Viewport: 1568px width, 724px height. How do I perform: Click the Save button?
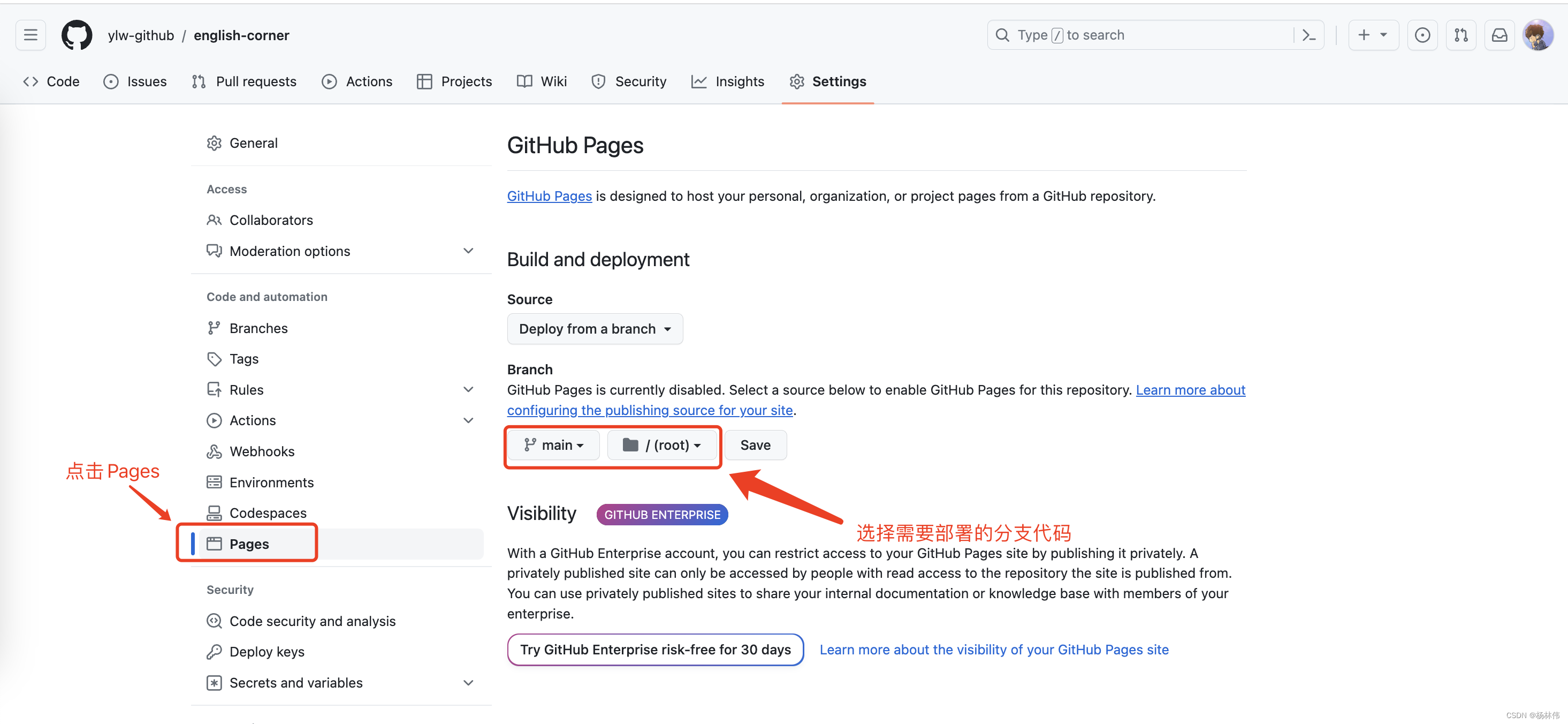[x=756, y=445]
